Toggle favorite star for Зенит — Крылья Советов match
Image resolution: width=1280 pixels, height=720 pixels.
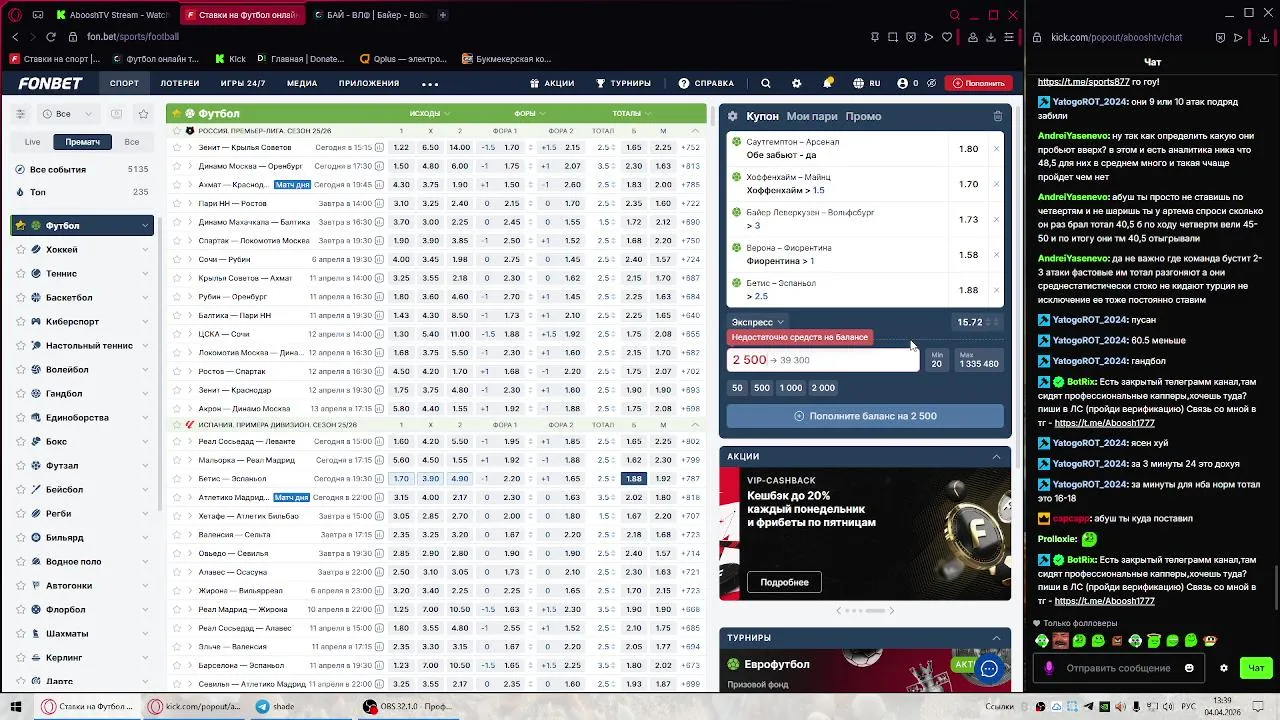point(177,147)
